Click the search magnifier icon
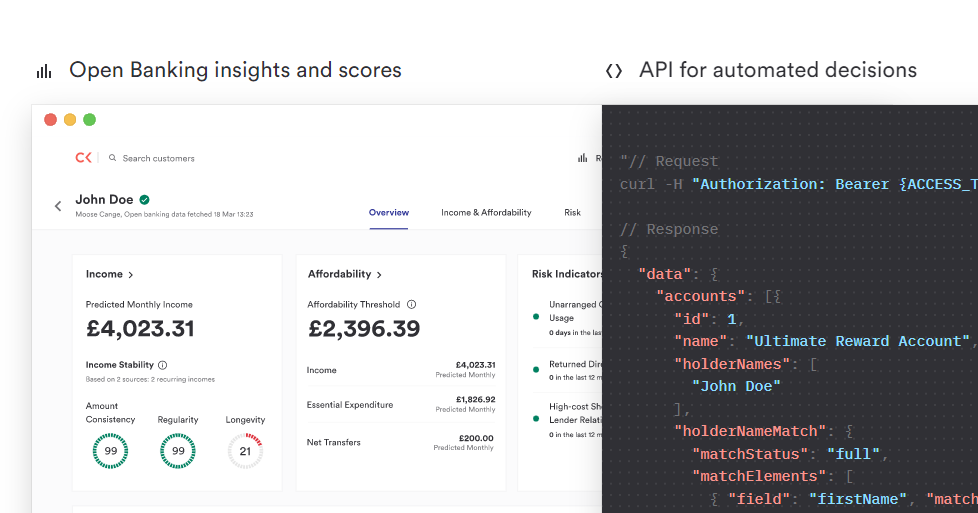Image resolution: width=978 pixels, height=513 pixels. [x=112, y=158]
